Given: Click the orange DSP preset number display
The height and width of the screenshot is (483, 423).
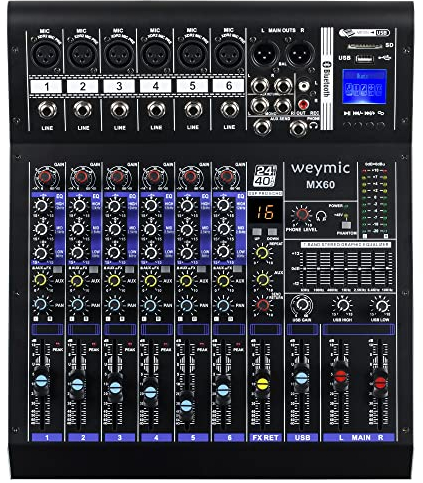Looking at the screenshot, I should [265, 212].
